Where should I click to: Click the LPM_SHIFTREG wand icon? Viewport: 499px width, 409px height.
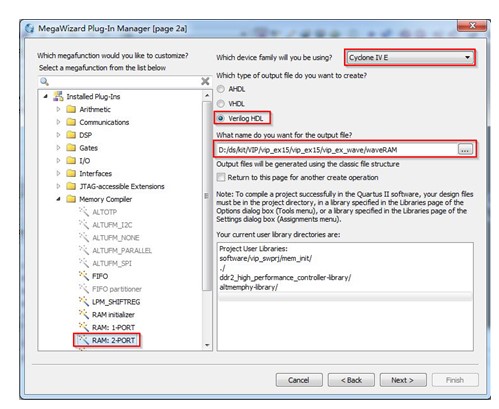pos(84,302)
